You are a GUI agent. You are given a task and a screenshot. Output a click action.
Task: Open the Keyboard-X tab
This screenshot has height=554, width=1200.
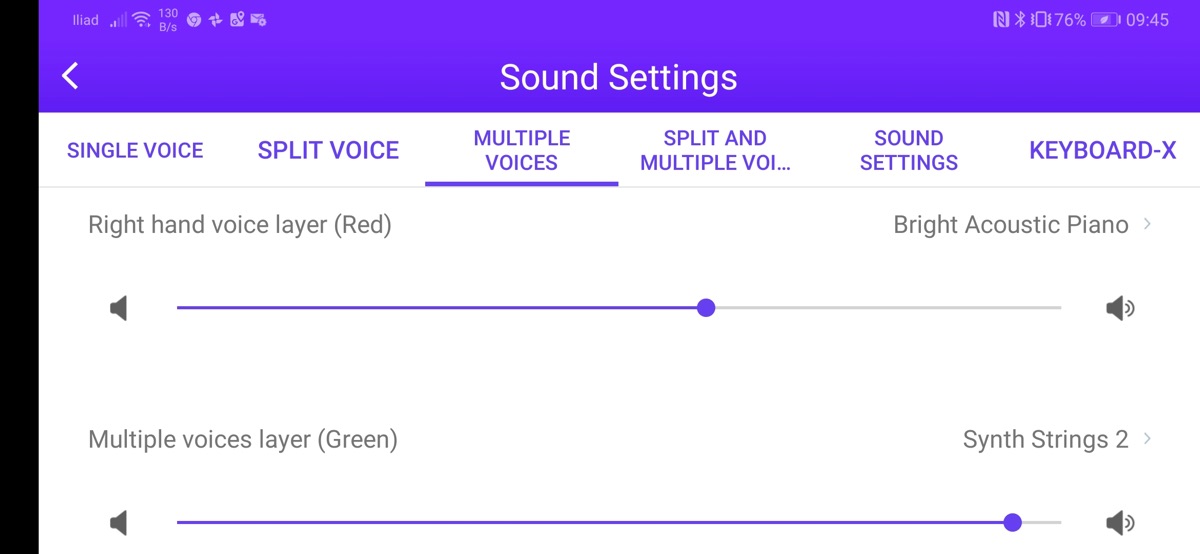click(x=1103, y=150)
